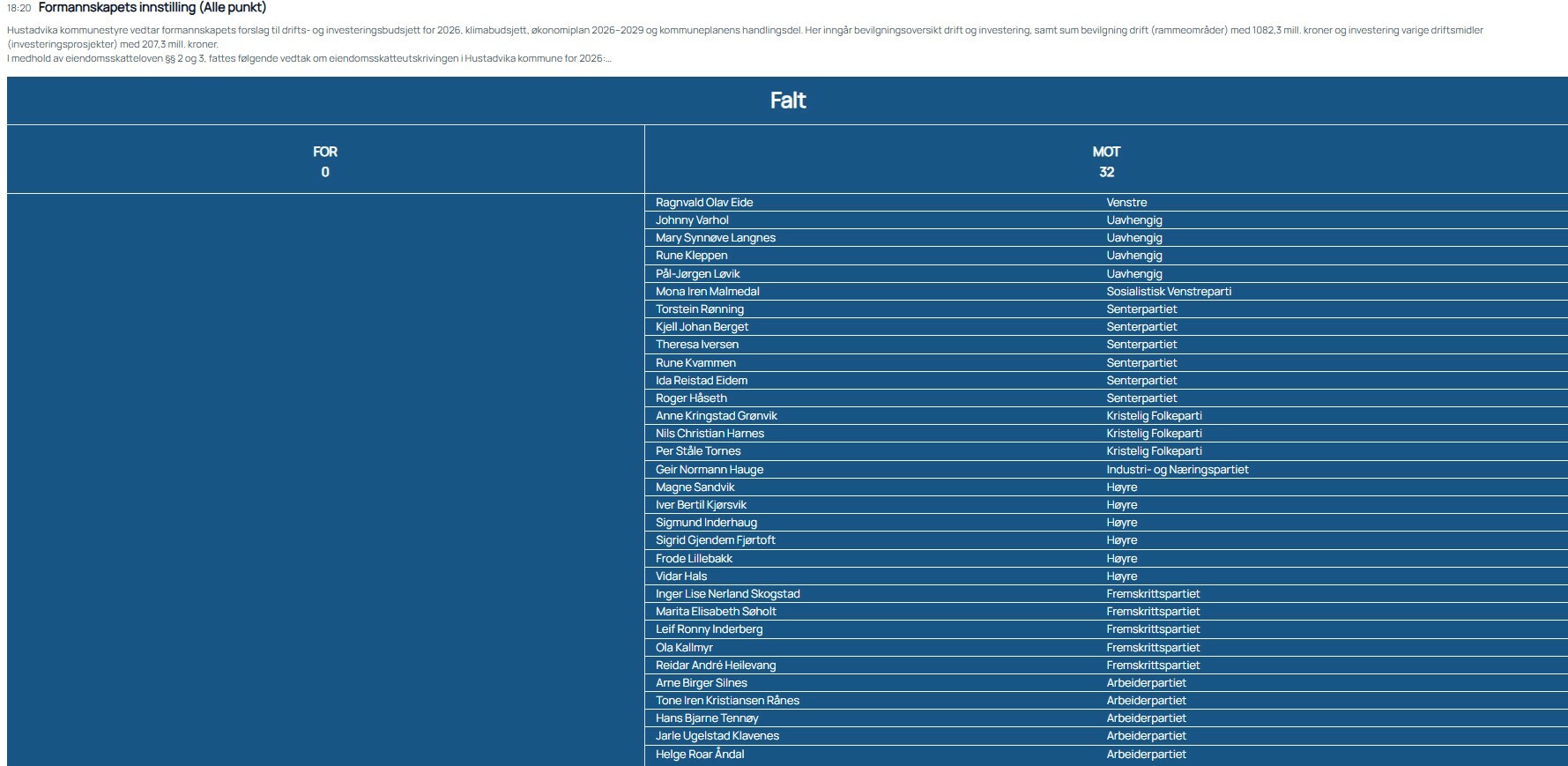
Task: Select the Venstre party label
Action: (1126, 203)
